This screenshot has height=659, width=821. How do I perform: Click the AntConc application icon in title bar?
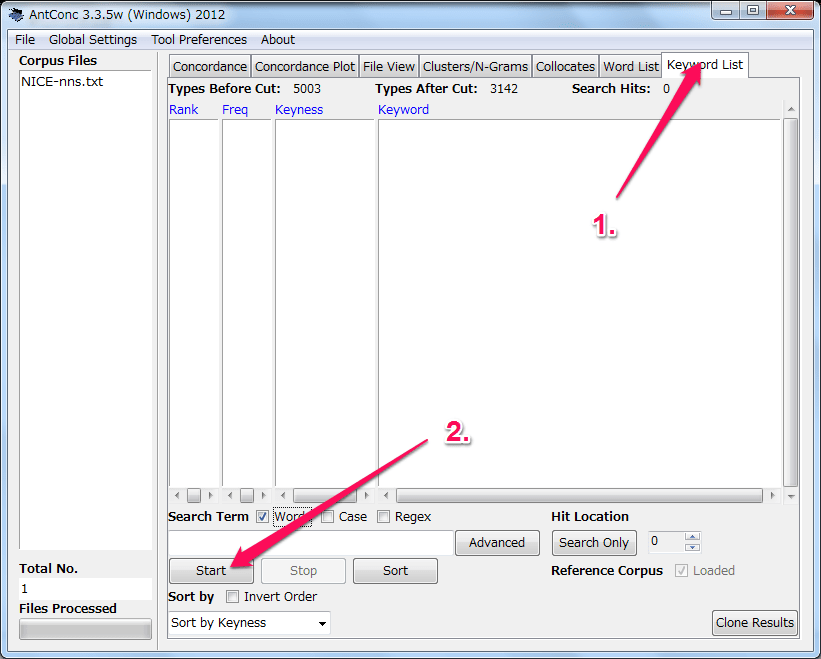[x=16, y=14]
